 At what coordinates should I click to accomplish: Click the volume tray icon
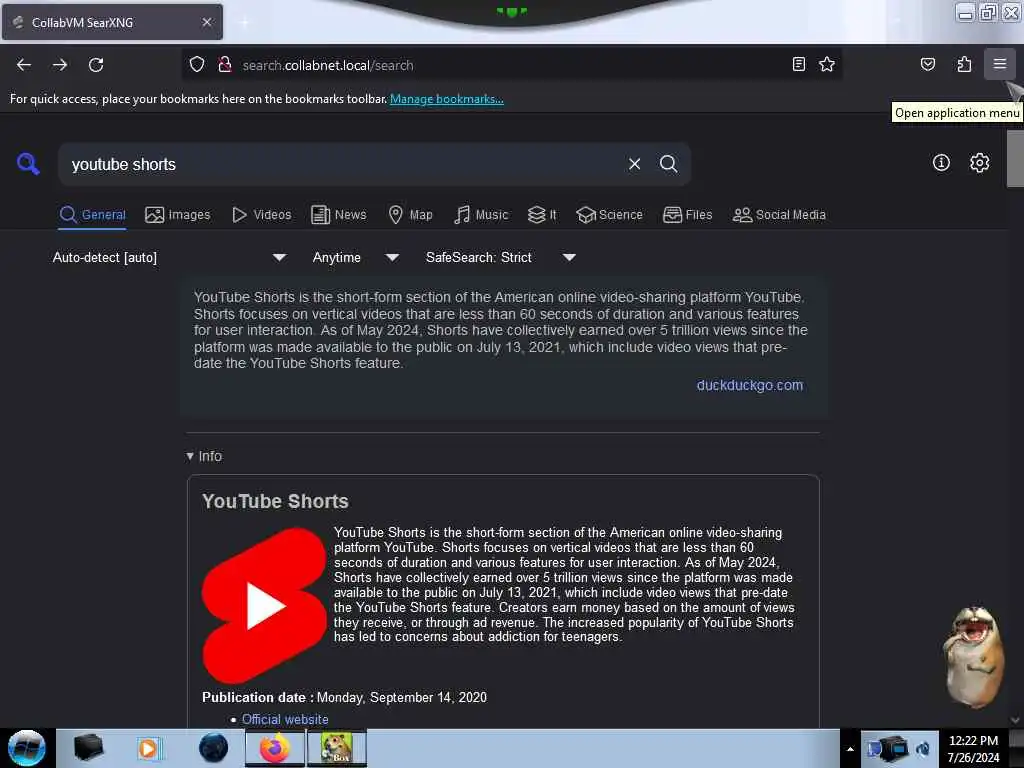click(x=923, y=749)
